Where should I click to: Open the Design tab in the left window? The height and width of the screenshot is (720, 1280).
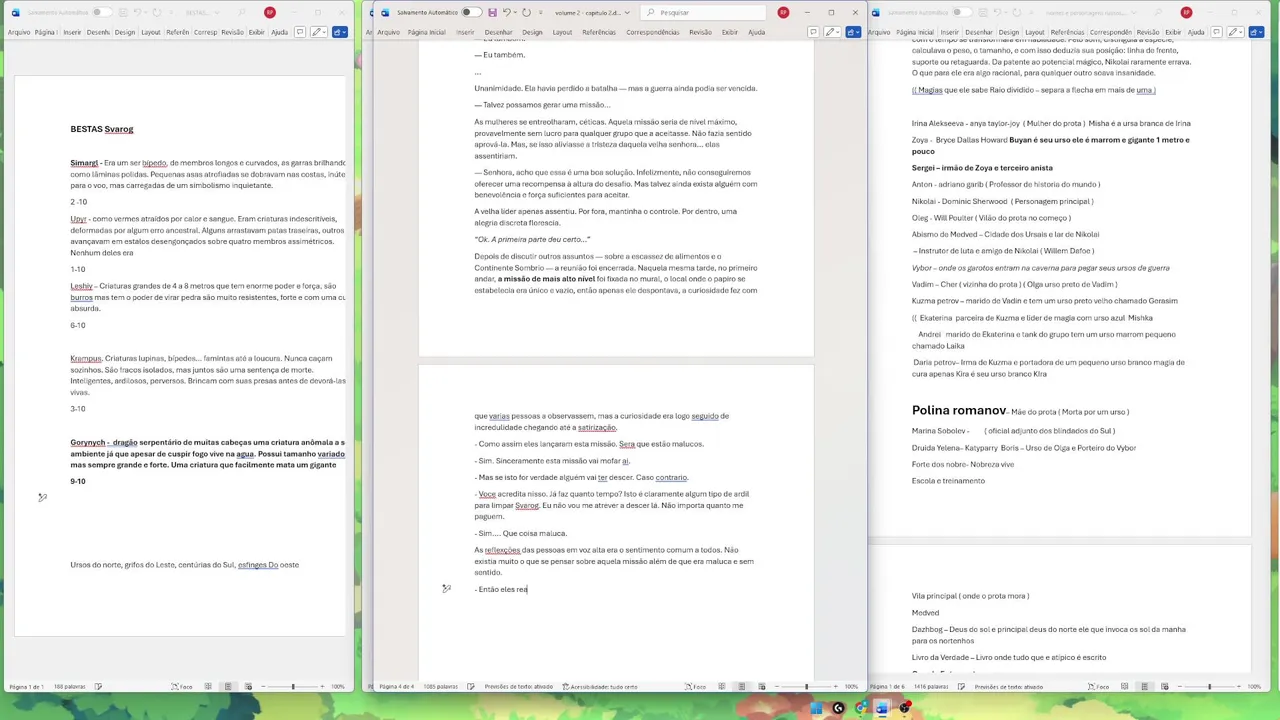click(x=125, y=32)
